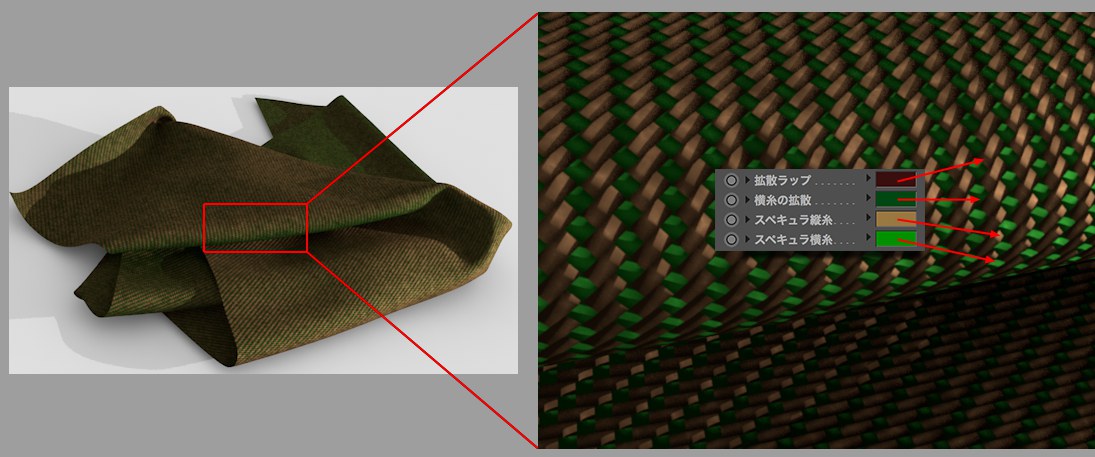The height and width of the screenshot is (457, 1095).
Task: Unfold the スペキュラ横糸 parameter row triangle
Action: [747, 239]
